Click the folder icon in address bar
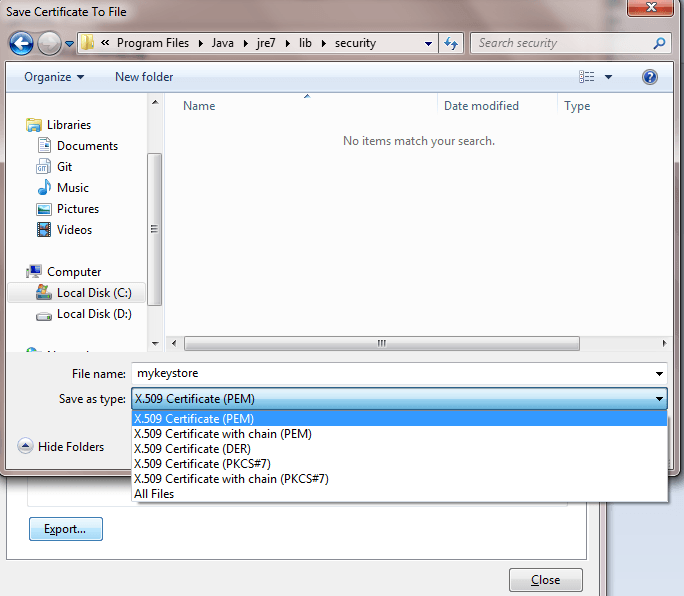 coord(88,43)
